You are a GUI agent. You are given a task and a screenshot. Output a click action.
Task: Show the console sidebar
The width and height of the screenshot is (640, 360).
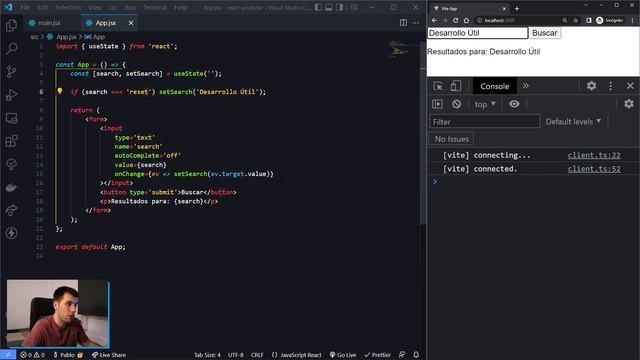(437, 104)
